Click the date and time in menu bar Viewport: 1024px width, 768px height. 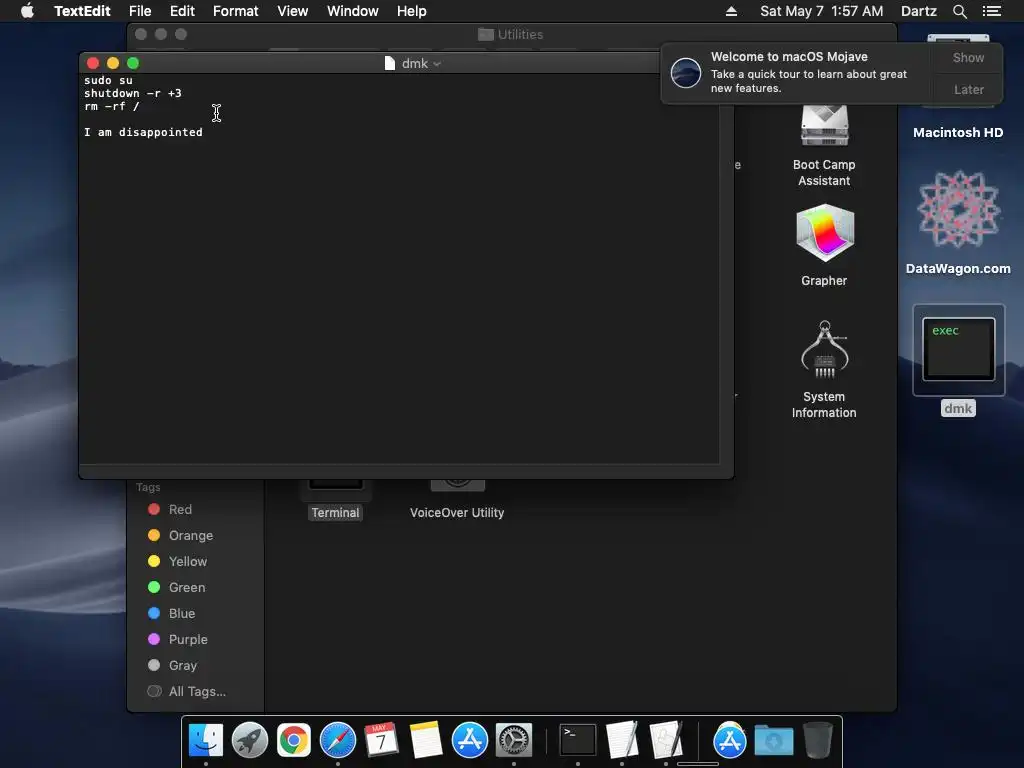822,11
